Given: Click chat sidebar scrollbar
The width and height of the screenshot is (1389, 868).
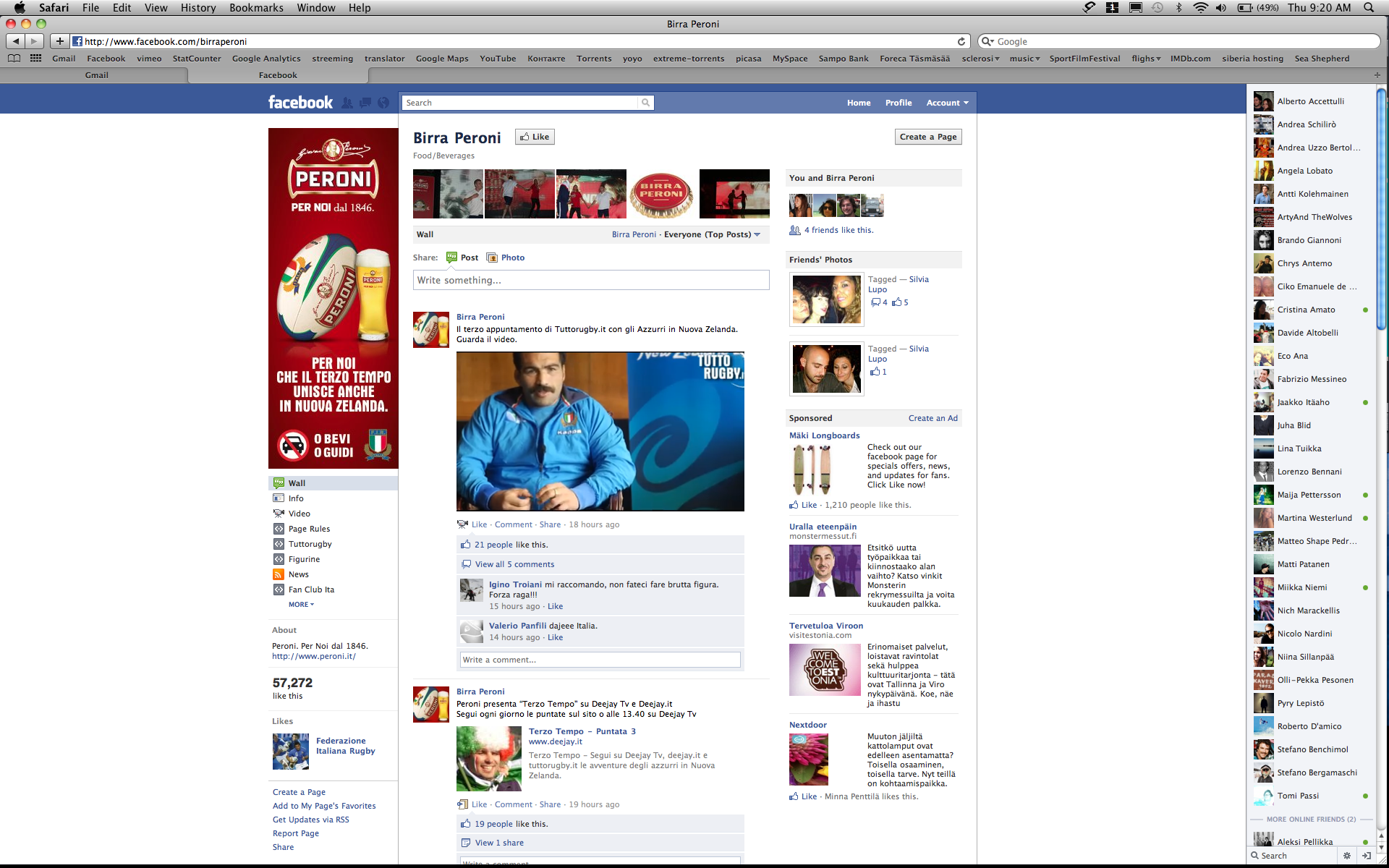Looking at the screenshot, I should point(1381,208).
